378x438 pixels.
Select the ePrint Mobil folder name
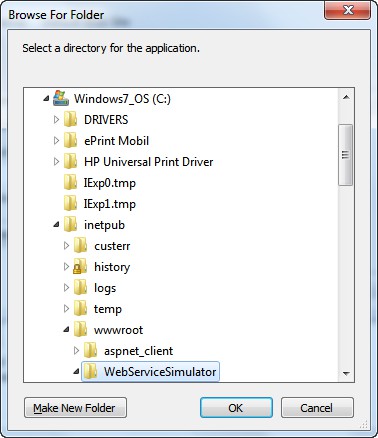[116, 141]
